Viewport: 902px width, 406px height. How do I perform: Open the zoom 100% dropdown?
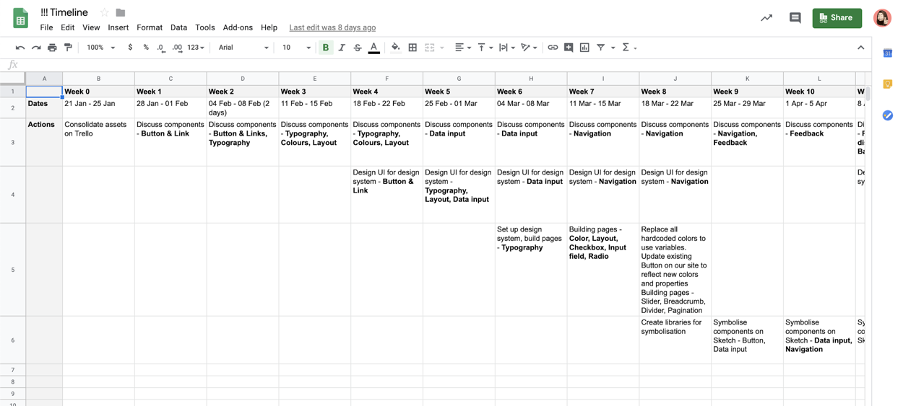[98, 47]
